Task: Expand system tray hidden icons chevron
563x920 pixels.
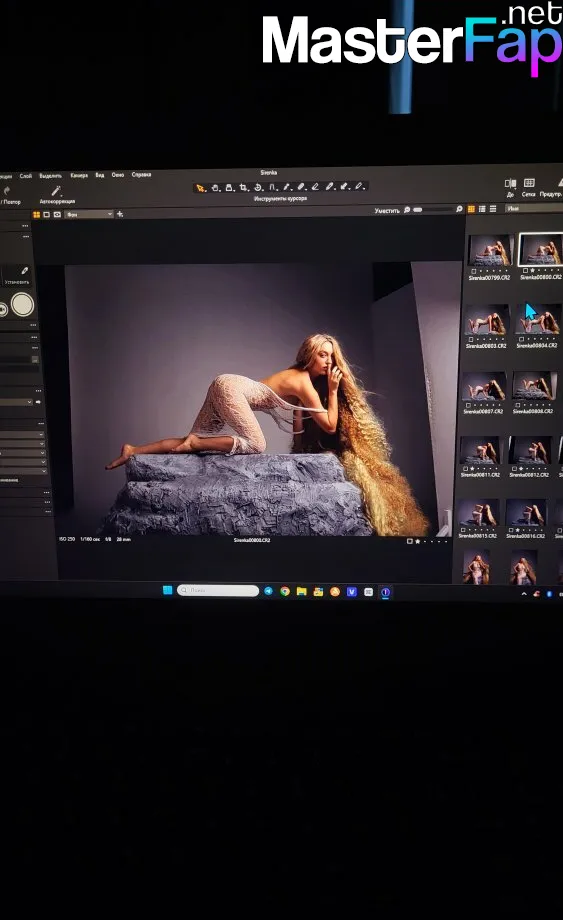Action: click(524, 594)
